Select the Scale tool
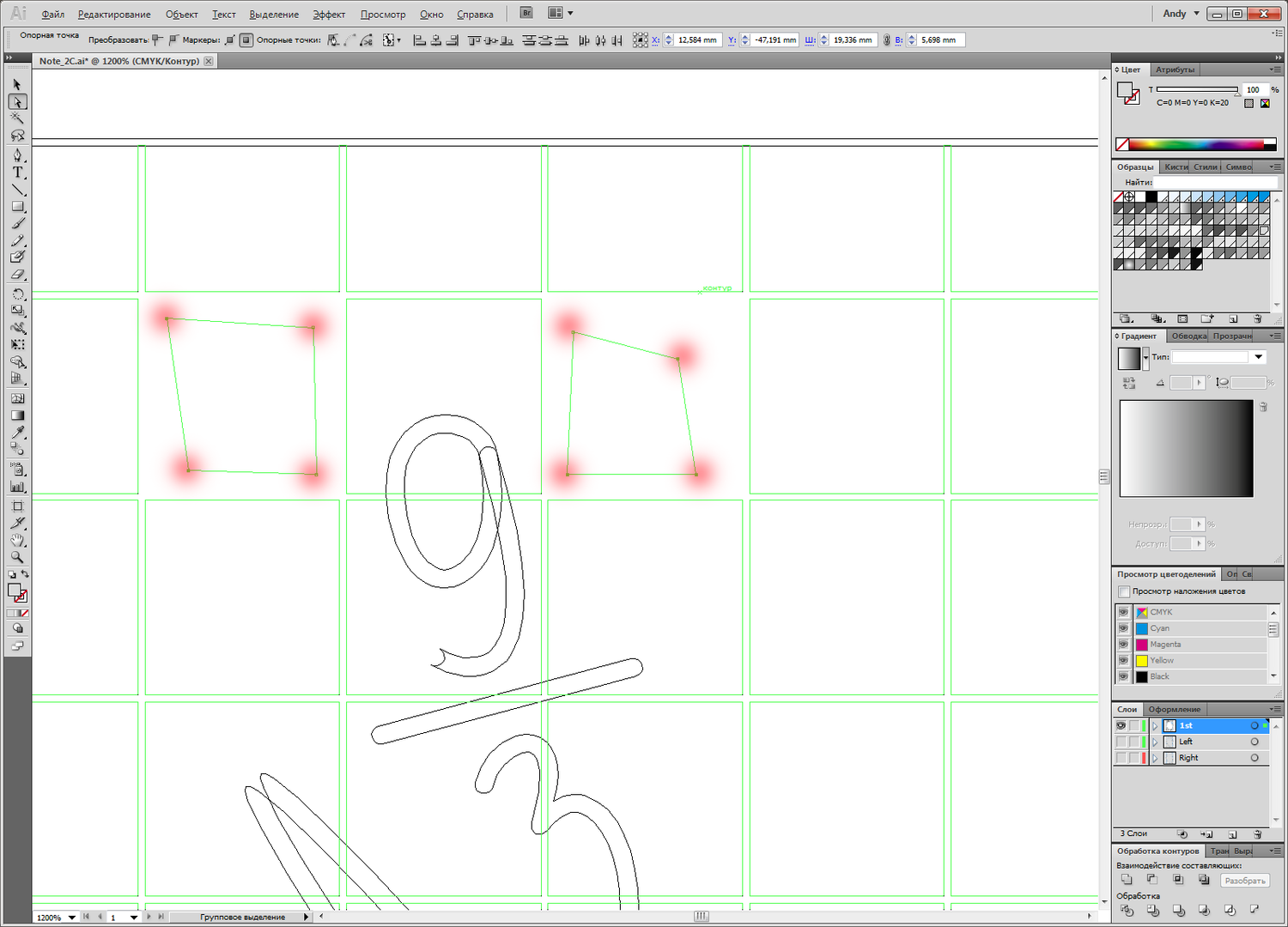Viewport: 1288px width, 927px height. pyautogui.click(x=17, y=311)
